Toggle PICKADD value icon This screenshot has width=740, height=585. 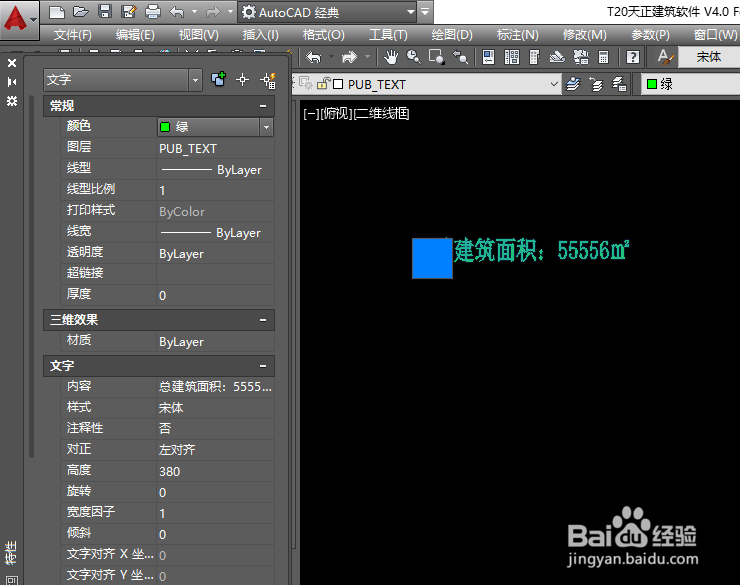click(x=218, y=79)
